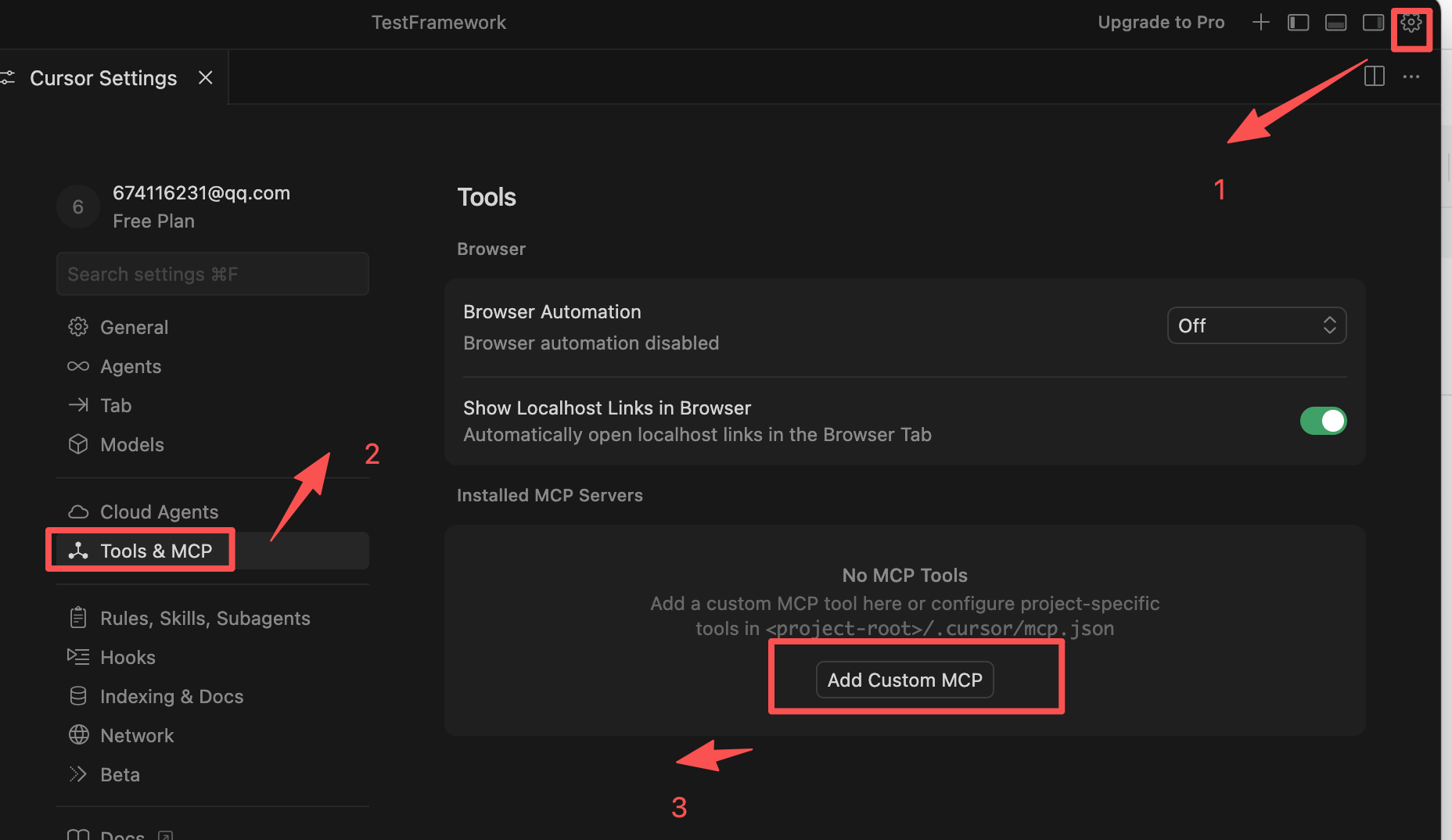
Task: Close the Cursor Settings tab
Action: point(206,77)
